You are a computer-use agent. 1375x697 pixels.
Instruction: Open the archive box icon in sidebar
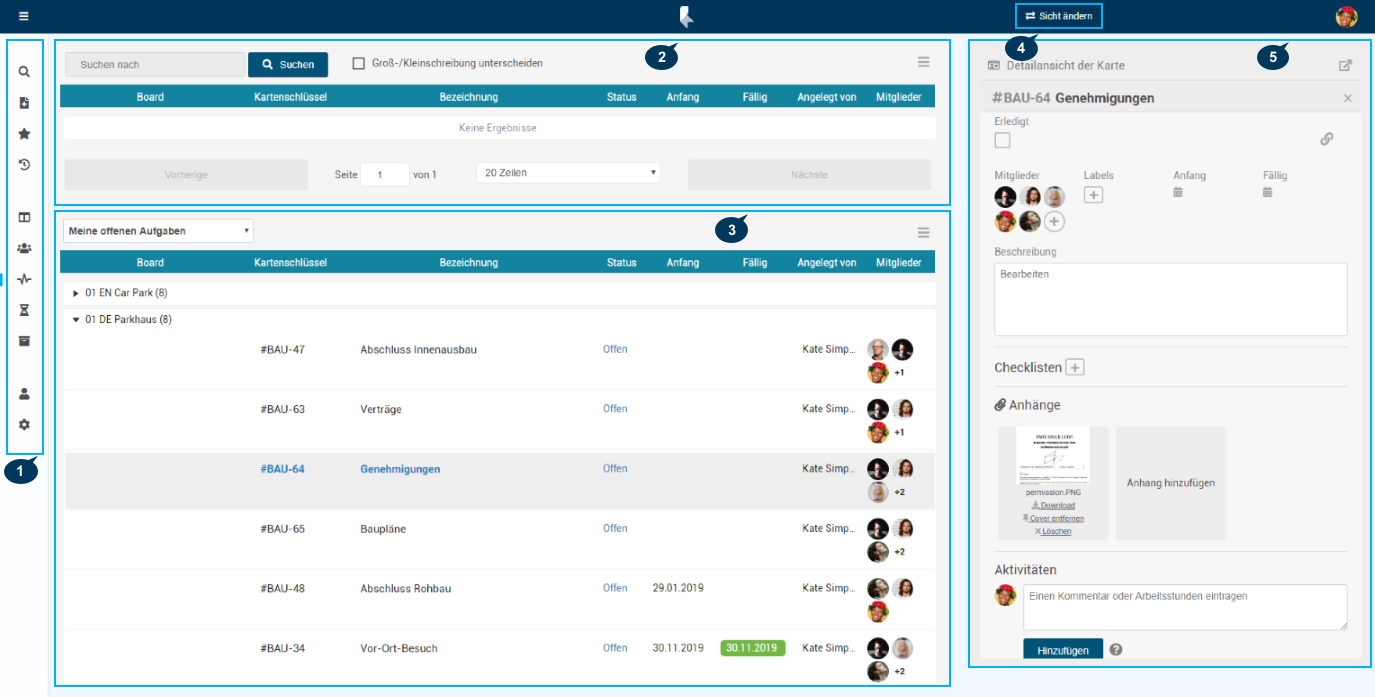[x=24, y=341]
